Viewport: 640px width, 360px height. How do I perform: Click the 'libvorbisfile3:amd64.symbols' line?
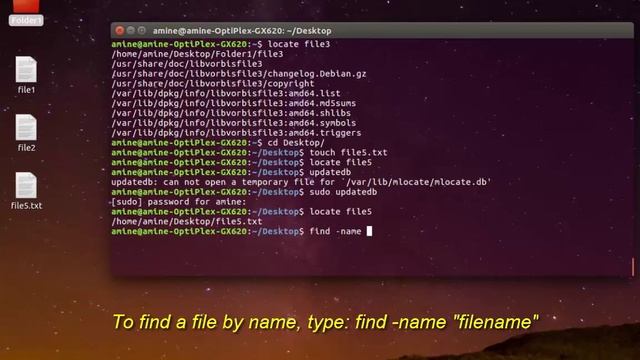pyautogui.click(x=233, y=123)
